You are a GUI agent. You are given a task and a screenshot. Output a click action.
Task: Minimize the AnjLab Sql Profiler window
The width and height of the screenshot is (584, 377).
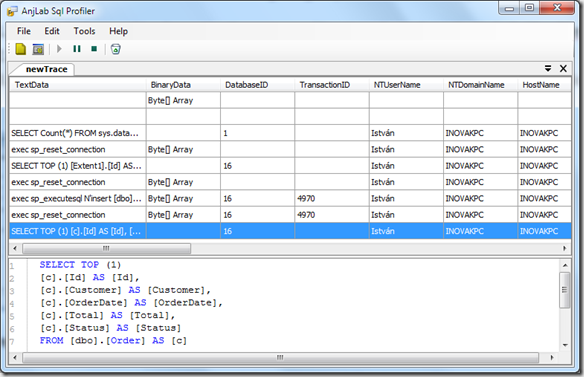pos(510,8)
